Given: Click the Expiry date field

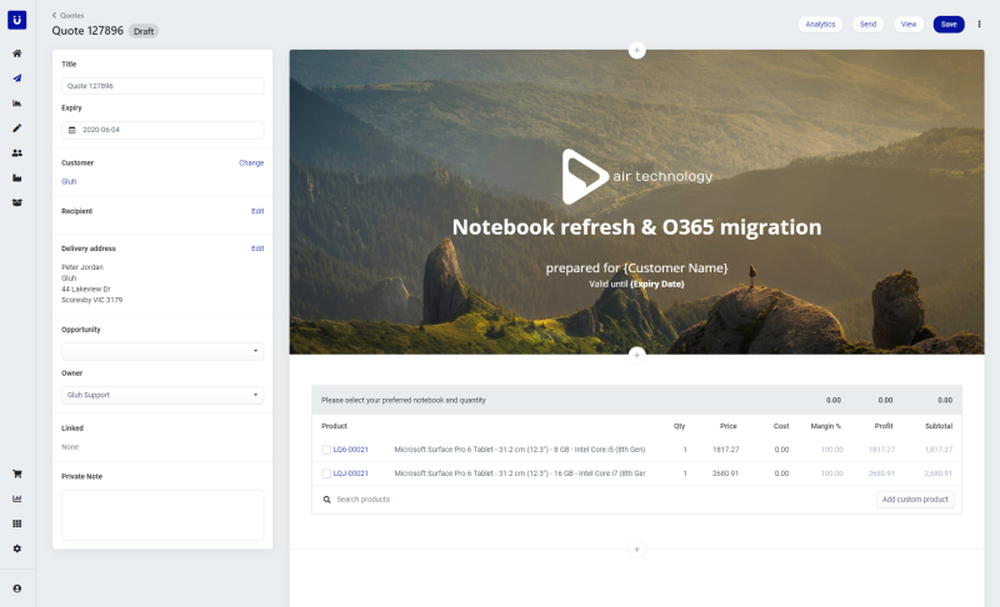Looking at the screenshot, I should pos(163,130).
